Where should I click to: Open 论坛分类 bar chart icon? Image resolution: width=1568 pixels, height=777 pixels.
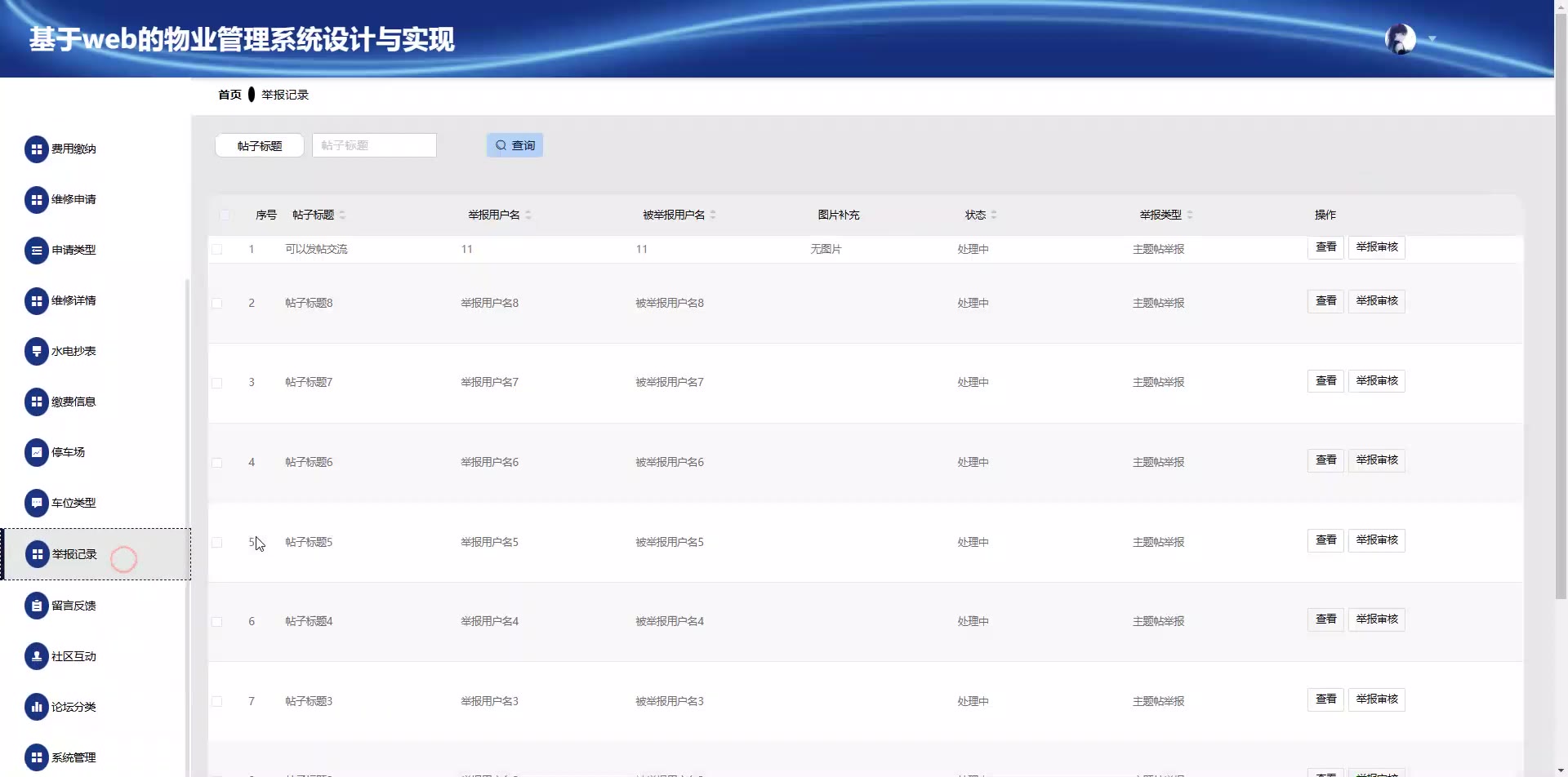coord(37,708)
